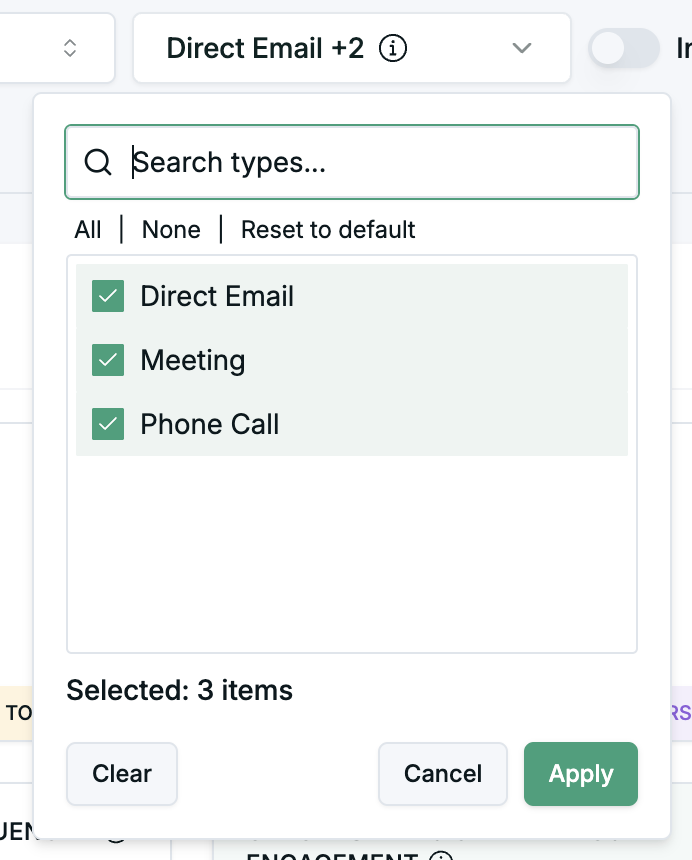Uncheck the Direct Email checkbox
The width and height of the screenshot is (692, 860).
(x=108, y=297)
